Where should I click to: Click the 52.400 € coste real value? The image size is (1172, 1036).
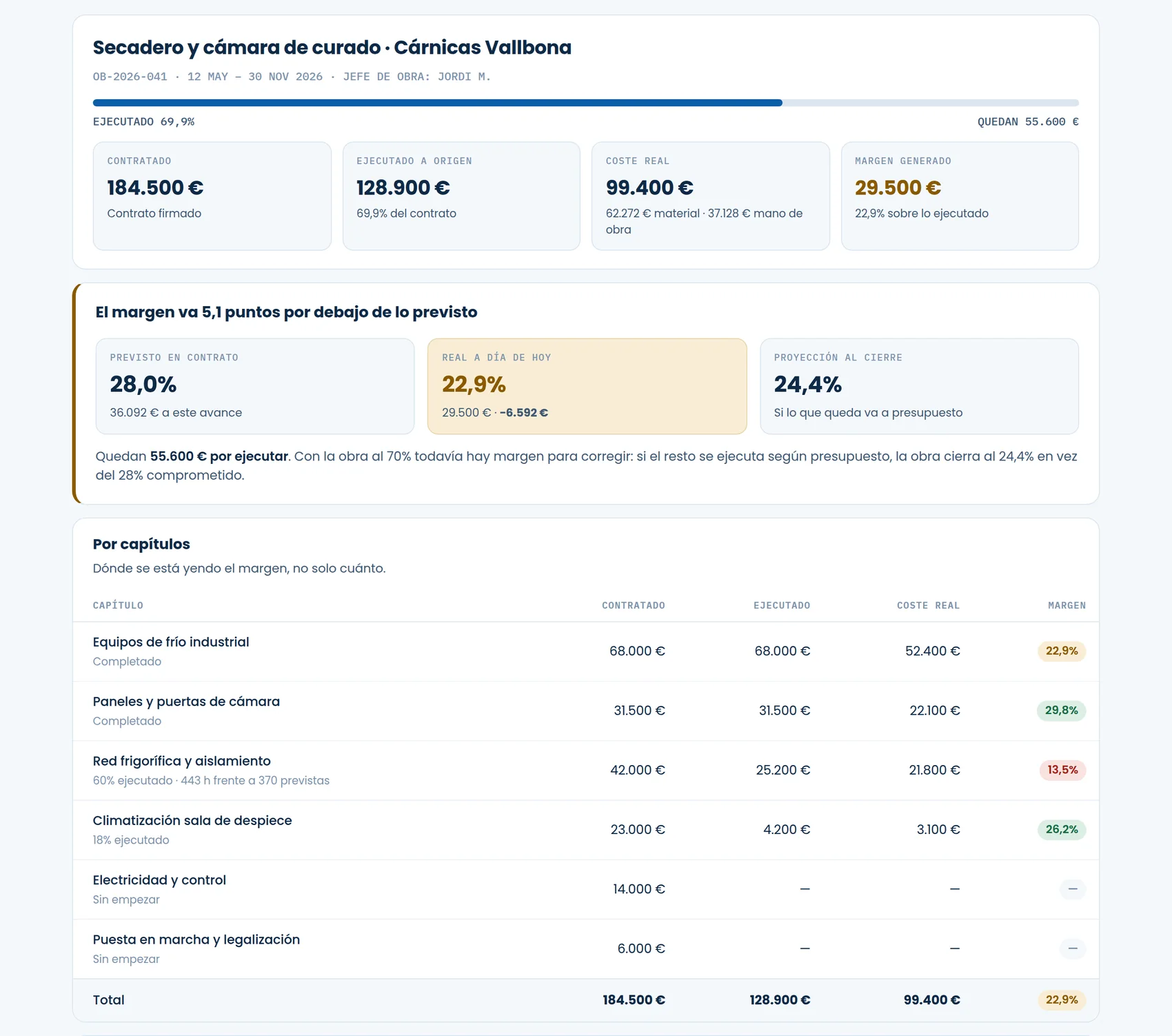[x=933, y=651]
